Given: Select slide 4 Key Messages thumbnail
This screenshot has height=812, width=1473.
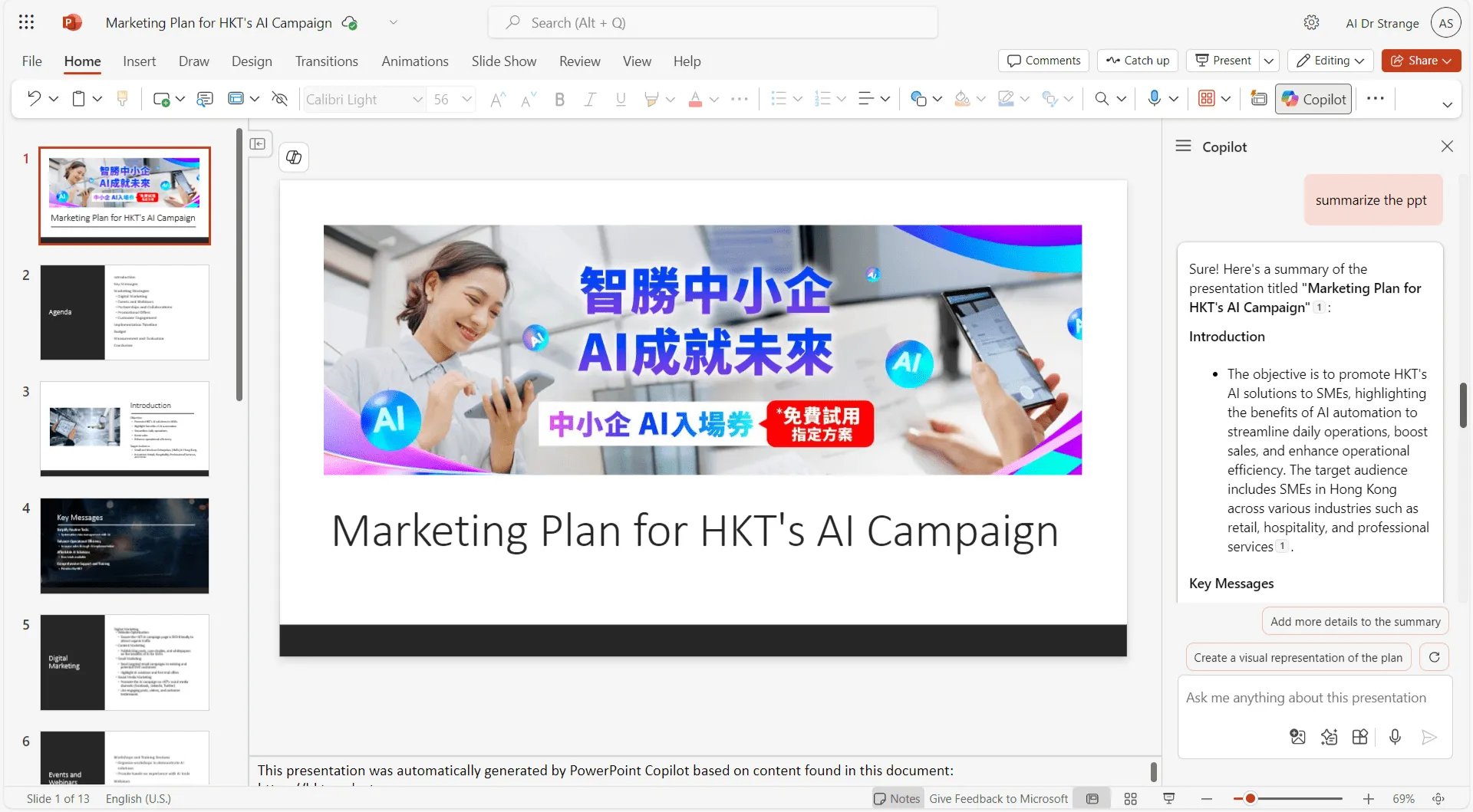Looking at the screenshot, I should tap(124, 546).
